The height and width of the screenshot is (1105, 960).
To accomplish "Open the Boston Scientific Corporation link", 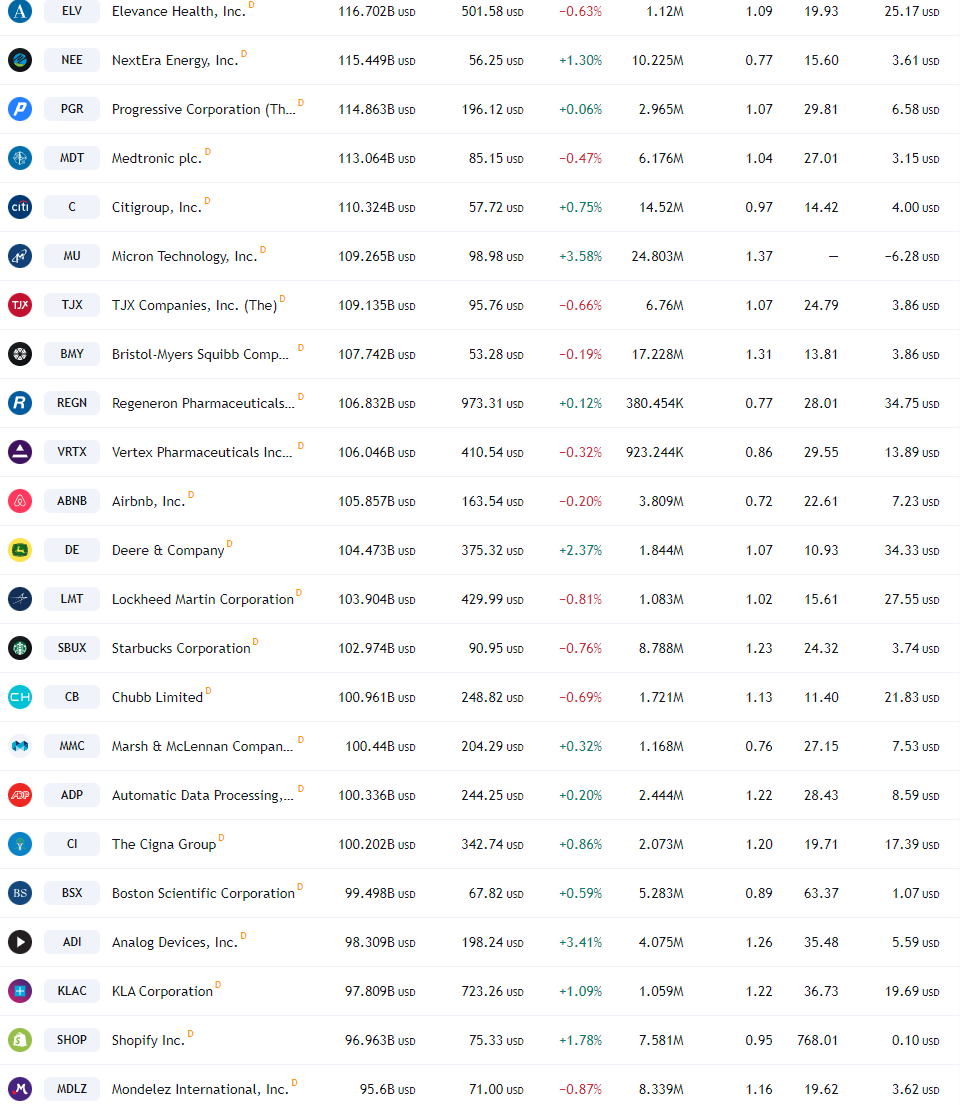I will pos(203,893).
